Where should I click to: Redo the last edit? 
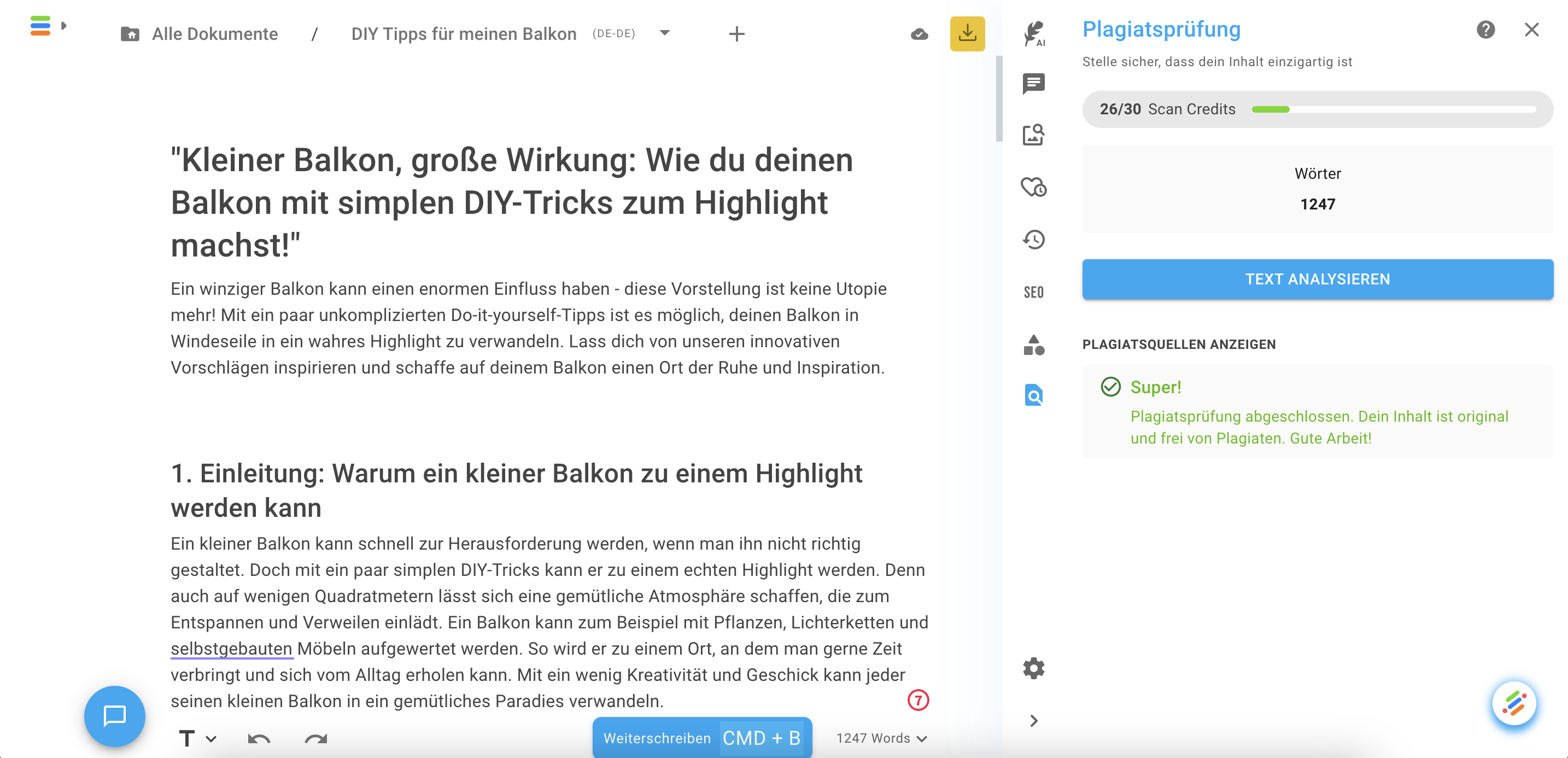[x=315, y=738]
